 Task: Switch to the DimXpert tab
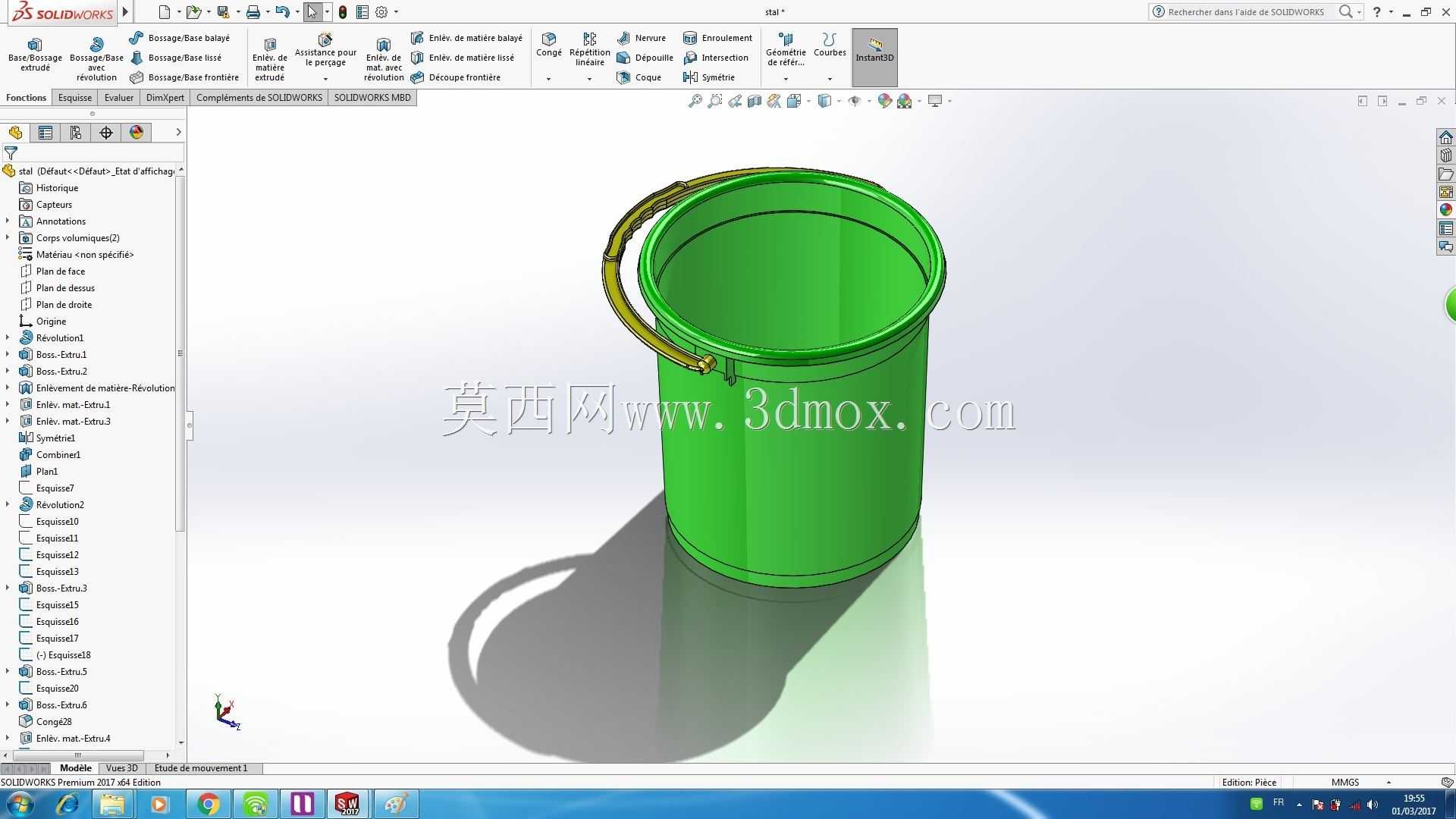click(165, 98)
